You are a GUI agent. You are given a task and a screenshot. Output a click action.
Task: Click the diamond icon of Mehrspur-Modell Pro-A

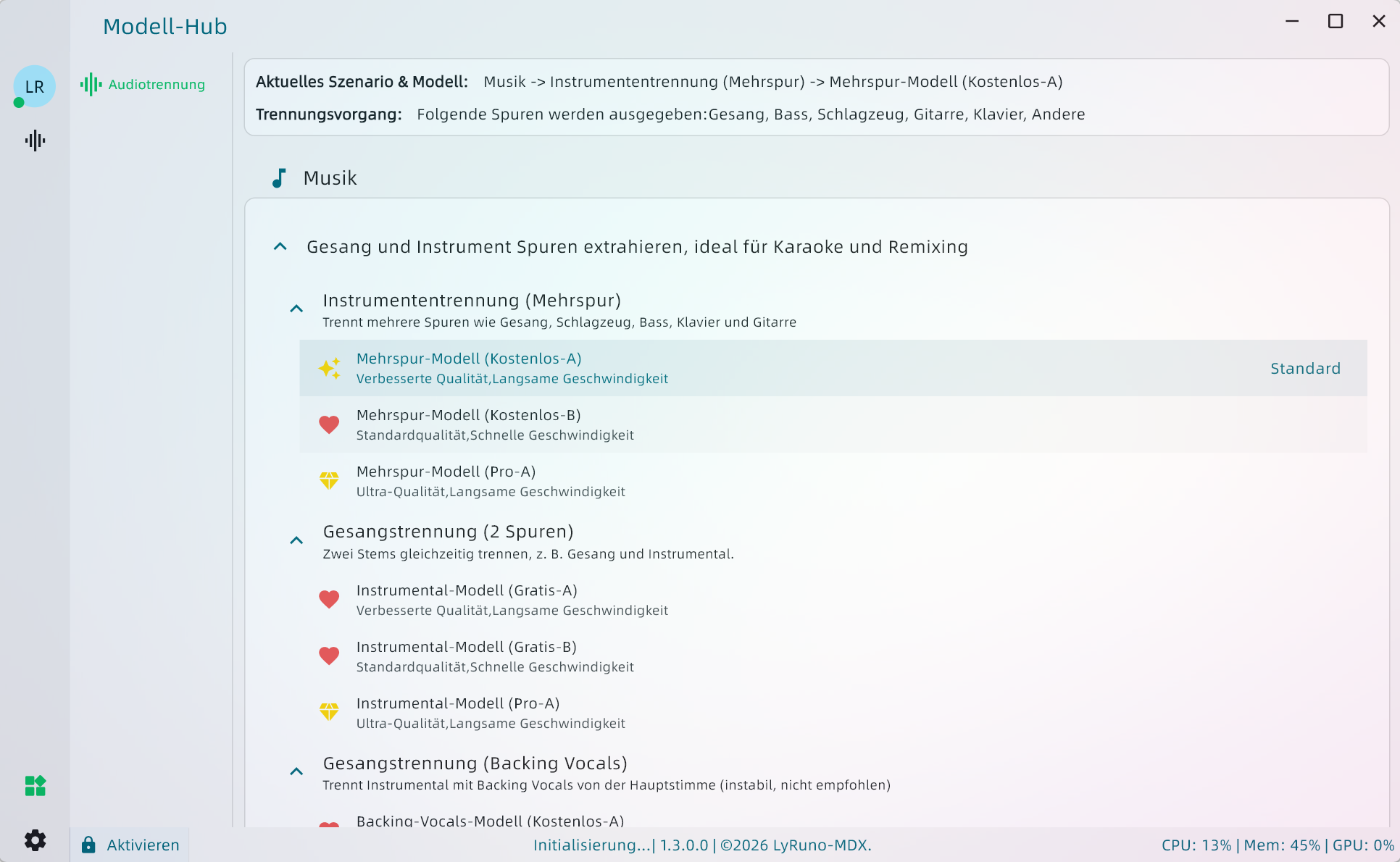329,481
